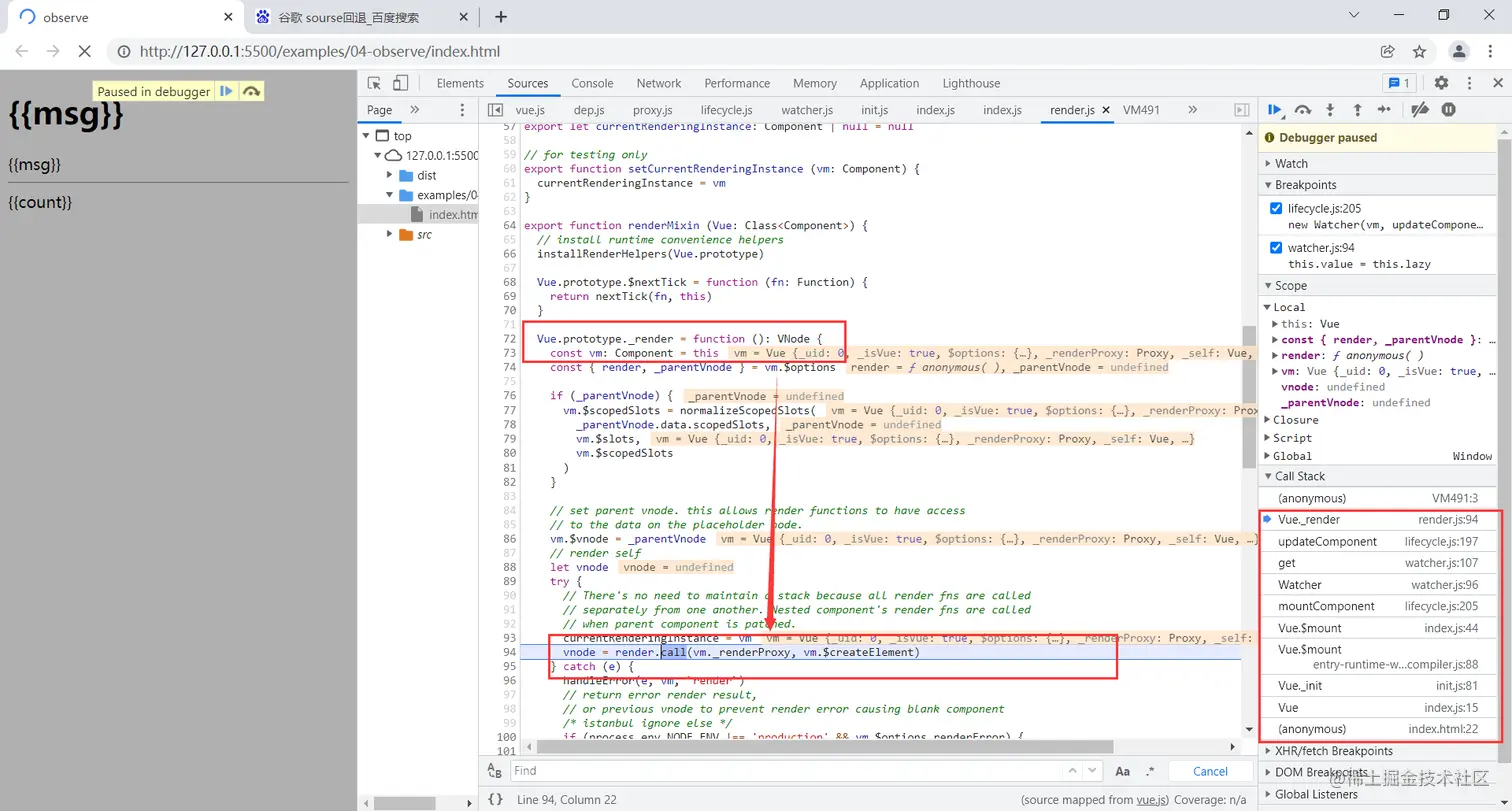
Task: Click the inspect element selector icon
Action: point(375,83)
